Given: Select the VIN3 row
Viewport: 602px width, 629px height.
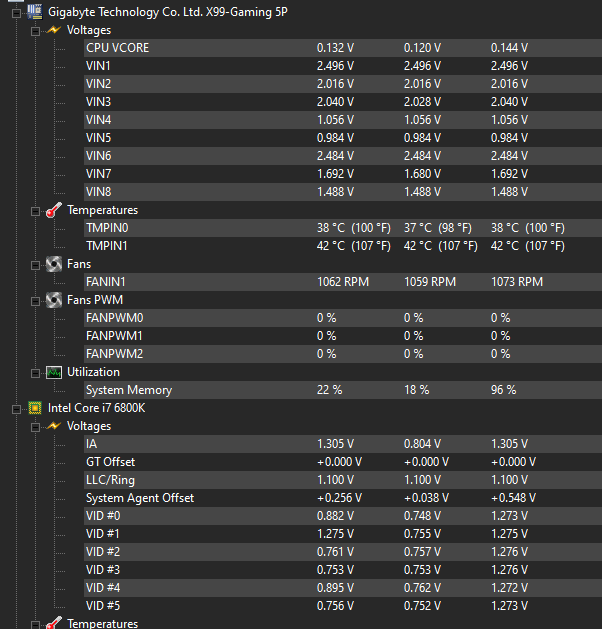Looking at the screenshot, I should [x=343, y=102].
